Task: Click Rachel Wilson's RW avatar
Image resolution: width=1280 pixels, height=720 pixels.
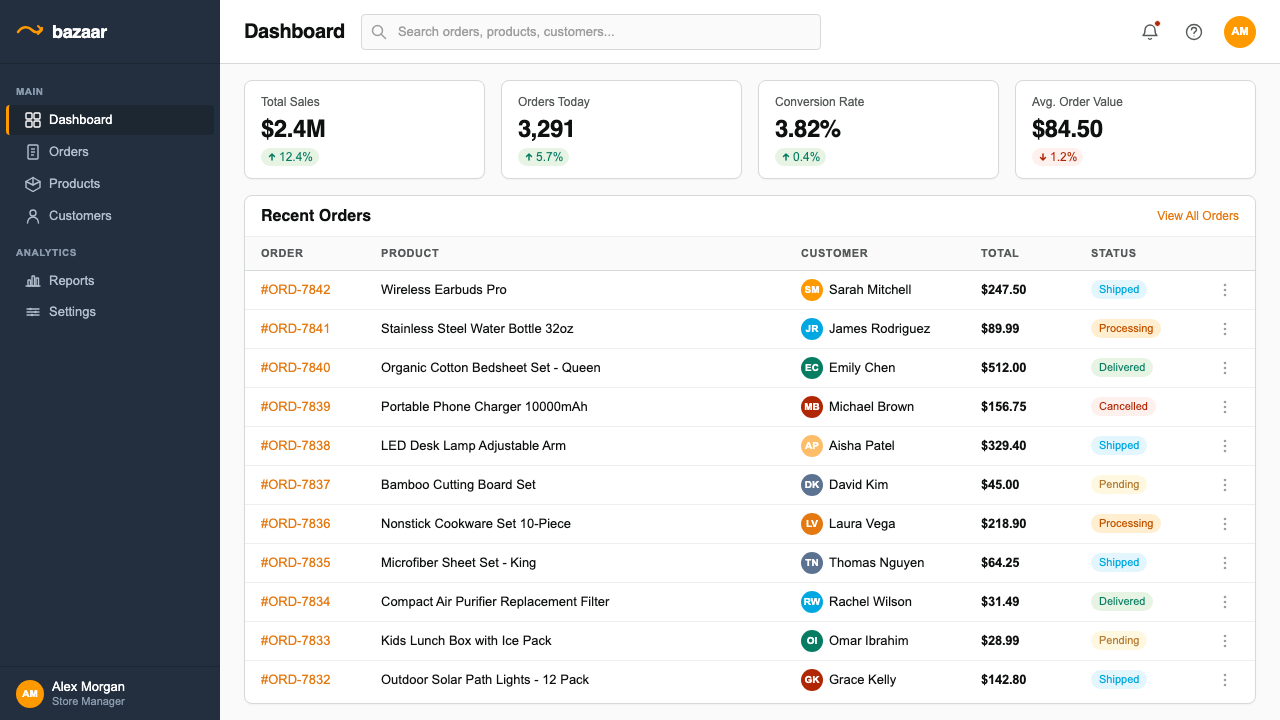Action: pos(812,602)
